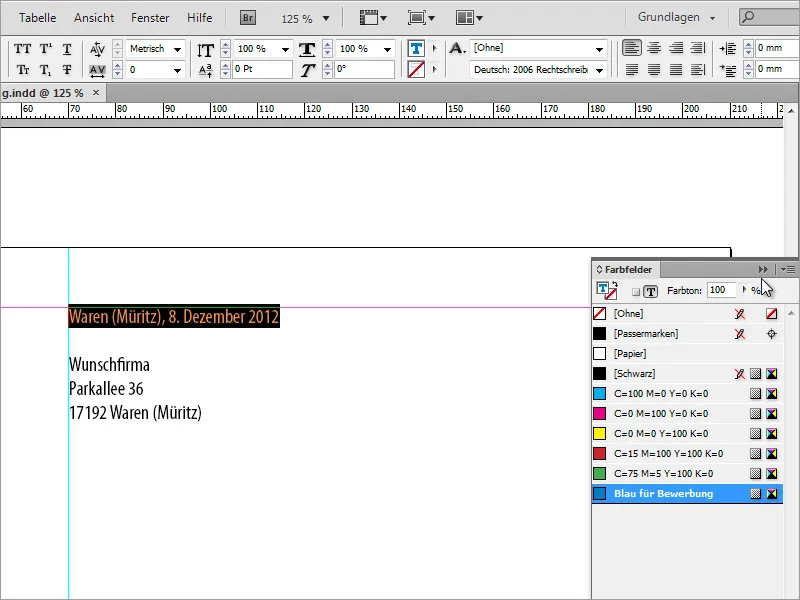Select the [Papier] swatch
This screenshot has height=600, width=800.
687,354
